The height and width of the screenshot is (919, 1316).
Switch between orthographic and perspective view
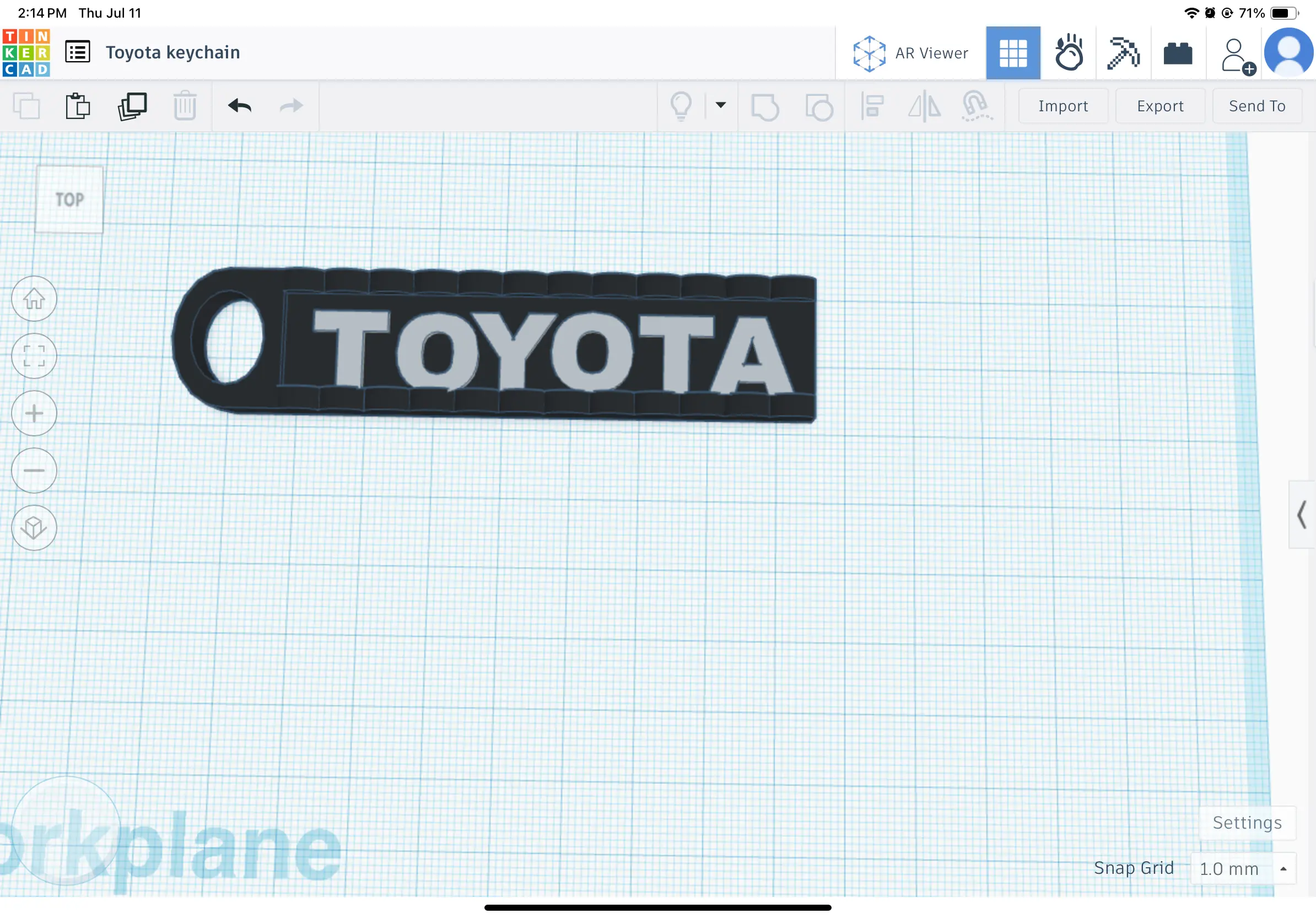(34, 528)
